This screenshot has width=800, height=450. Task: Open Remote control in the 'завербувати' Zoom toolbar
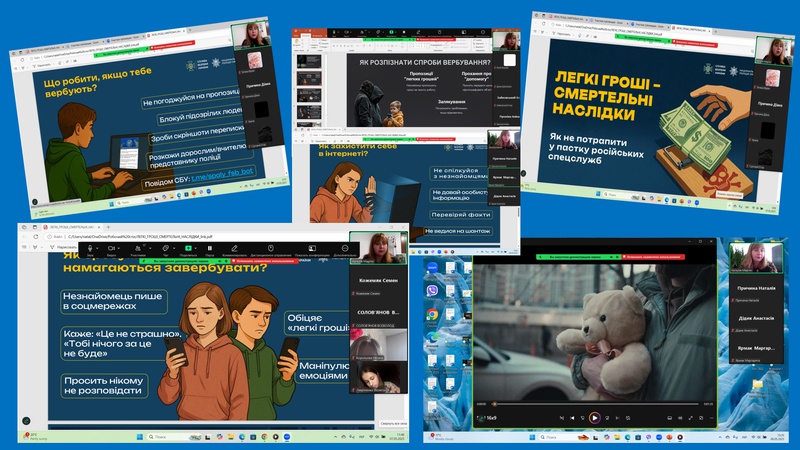point(270,248)
